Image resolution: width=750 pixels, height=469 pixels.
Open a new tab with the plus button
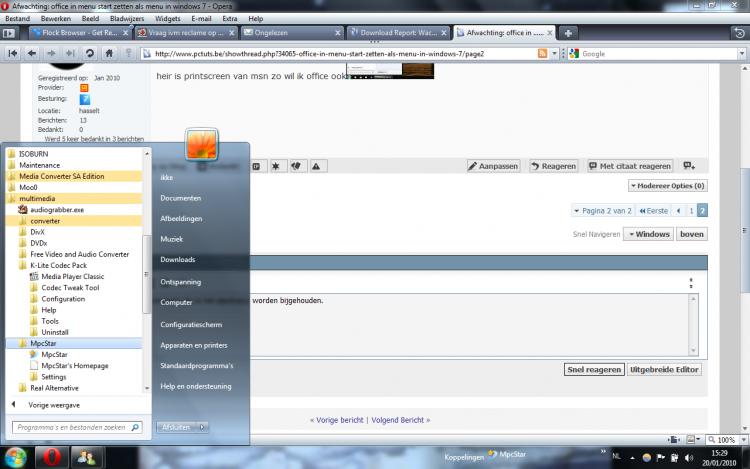coord(568,33)
